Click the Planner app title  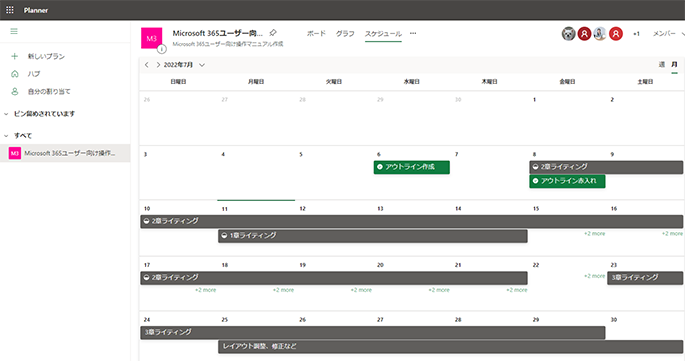36,10
